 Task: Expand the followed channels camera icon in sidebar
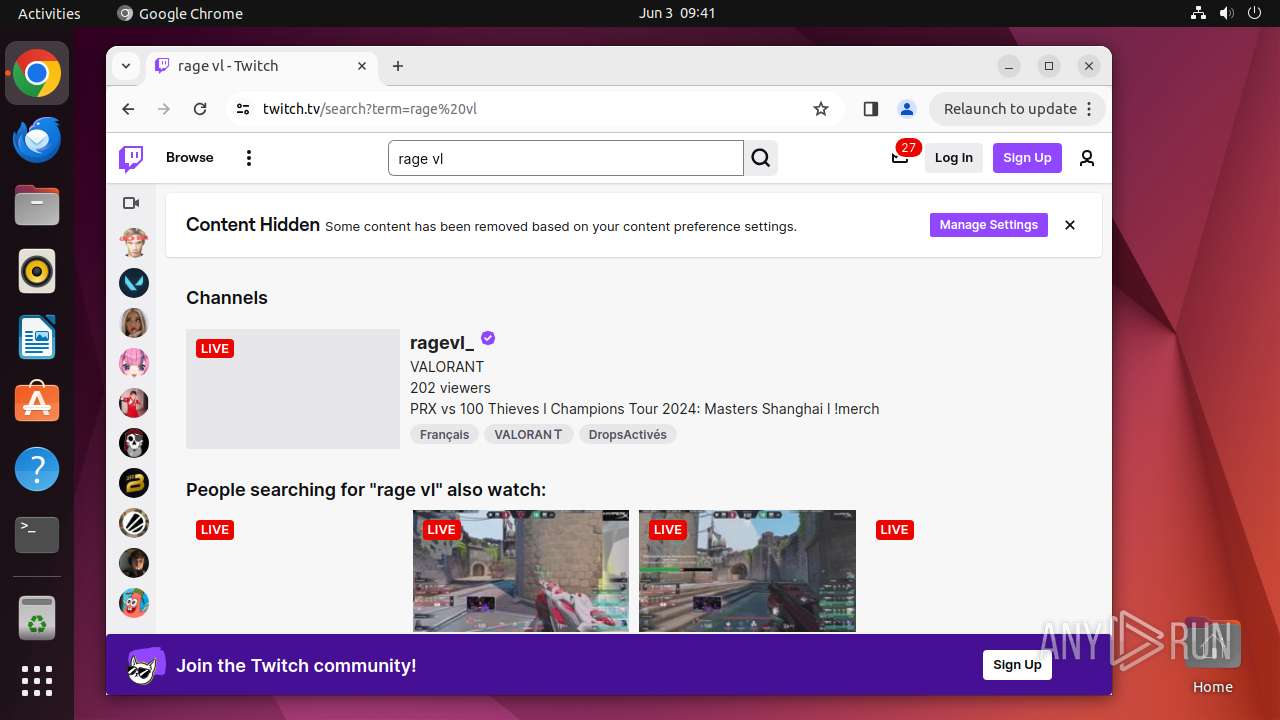[x=131, y=203]
